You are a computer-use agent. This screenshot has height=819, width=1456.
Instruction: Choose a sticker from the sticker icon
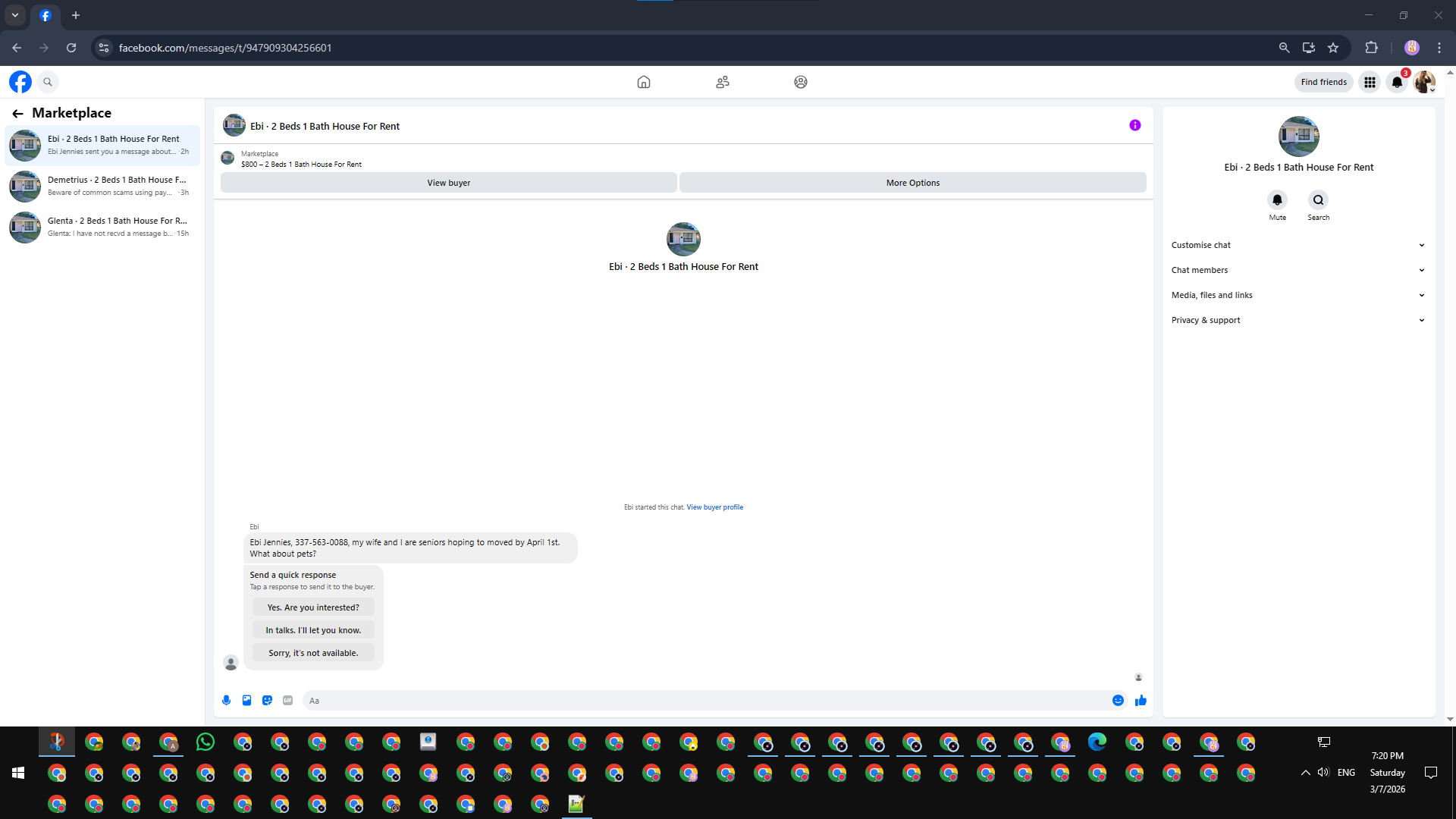[267, 701]
